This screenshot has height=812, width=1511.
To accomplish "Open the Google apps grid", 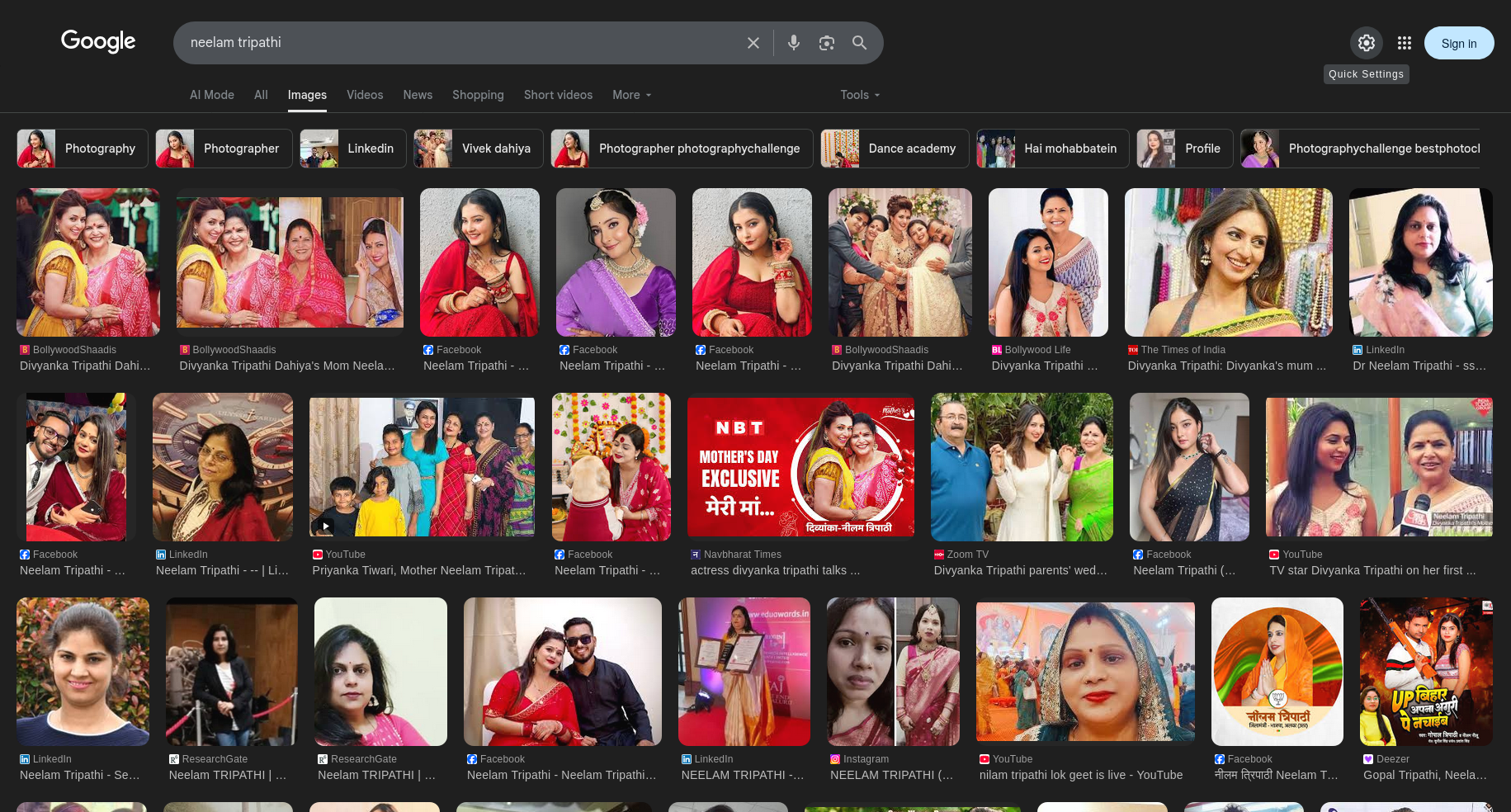I will [x=1404, y=43].
